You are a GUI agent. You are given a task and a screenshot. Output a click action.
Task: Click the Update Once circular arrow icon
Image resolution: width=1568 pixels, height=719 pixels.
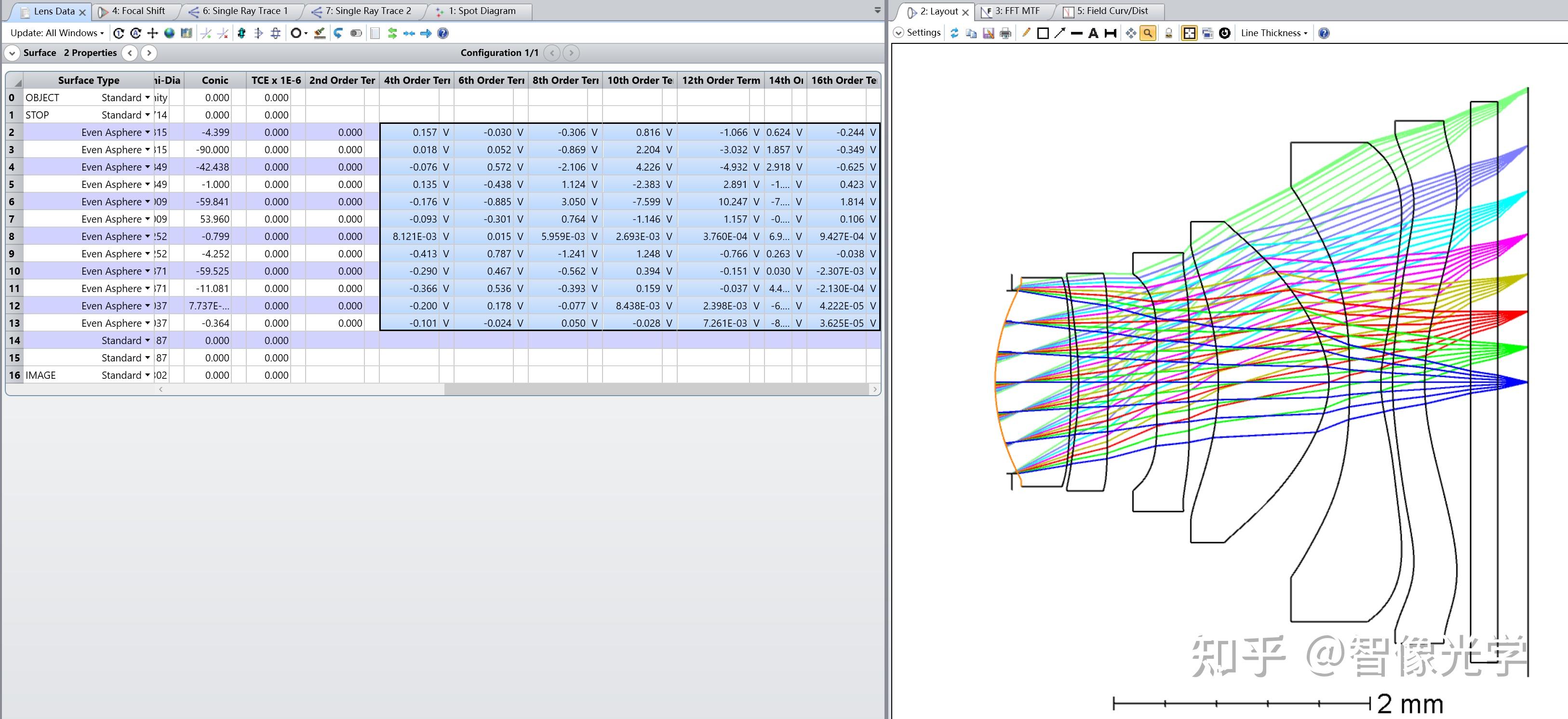(119, 33)
